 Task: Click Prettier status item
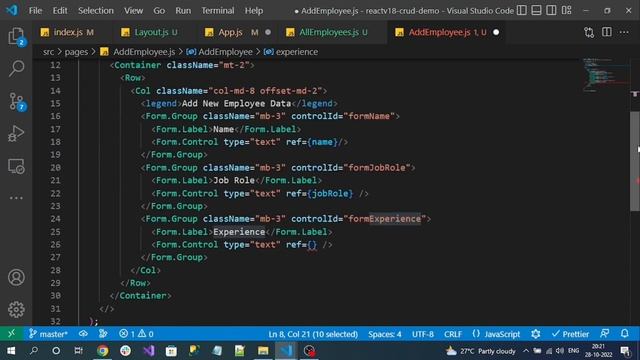tap(570, 334)
